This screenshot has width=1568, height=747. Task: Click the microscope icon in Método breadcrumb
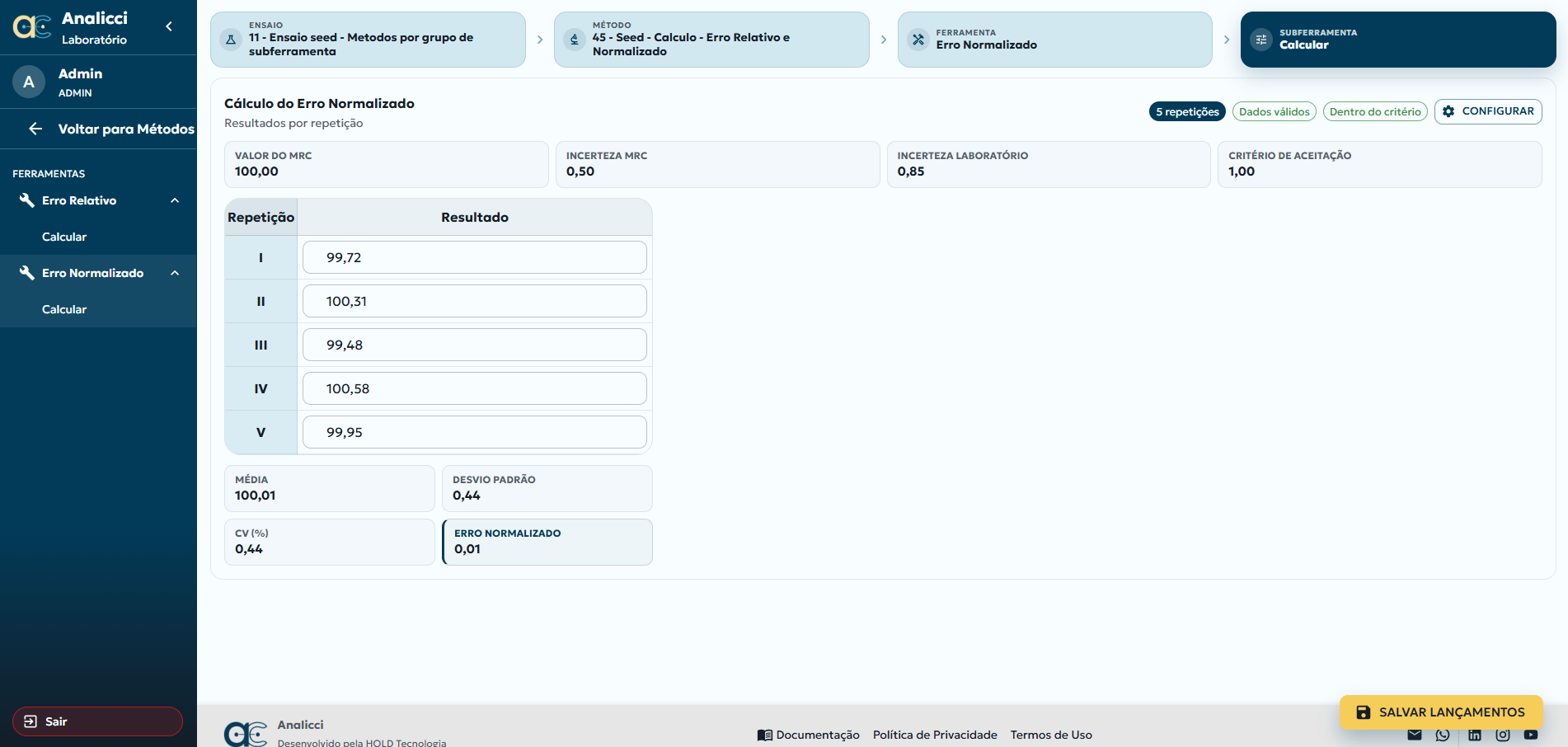coord(575,39)
